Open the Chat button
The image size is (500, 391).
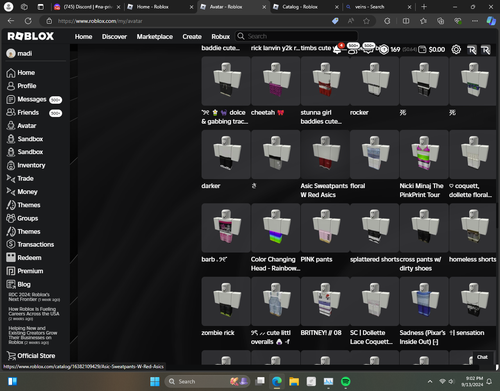pyautogui.click(x=482, y=357)
